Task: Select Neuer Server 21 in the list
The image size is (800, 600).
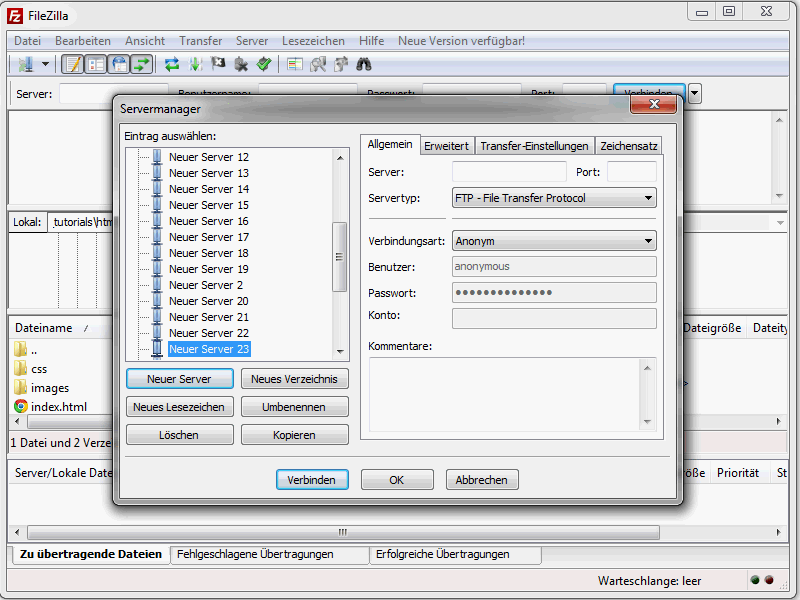Action: click(x=209, y=317)
